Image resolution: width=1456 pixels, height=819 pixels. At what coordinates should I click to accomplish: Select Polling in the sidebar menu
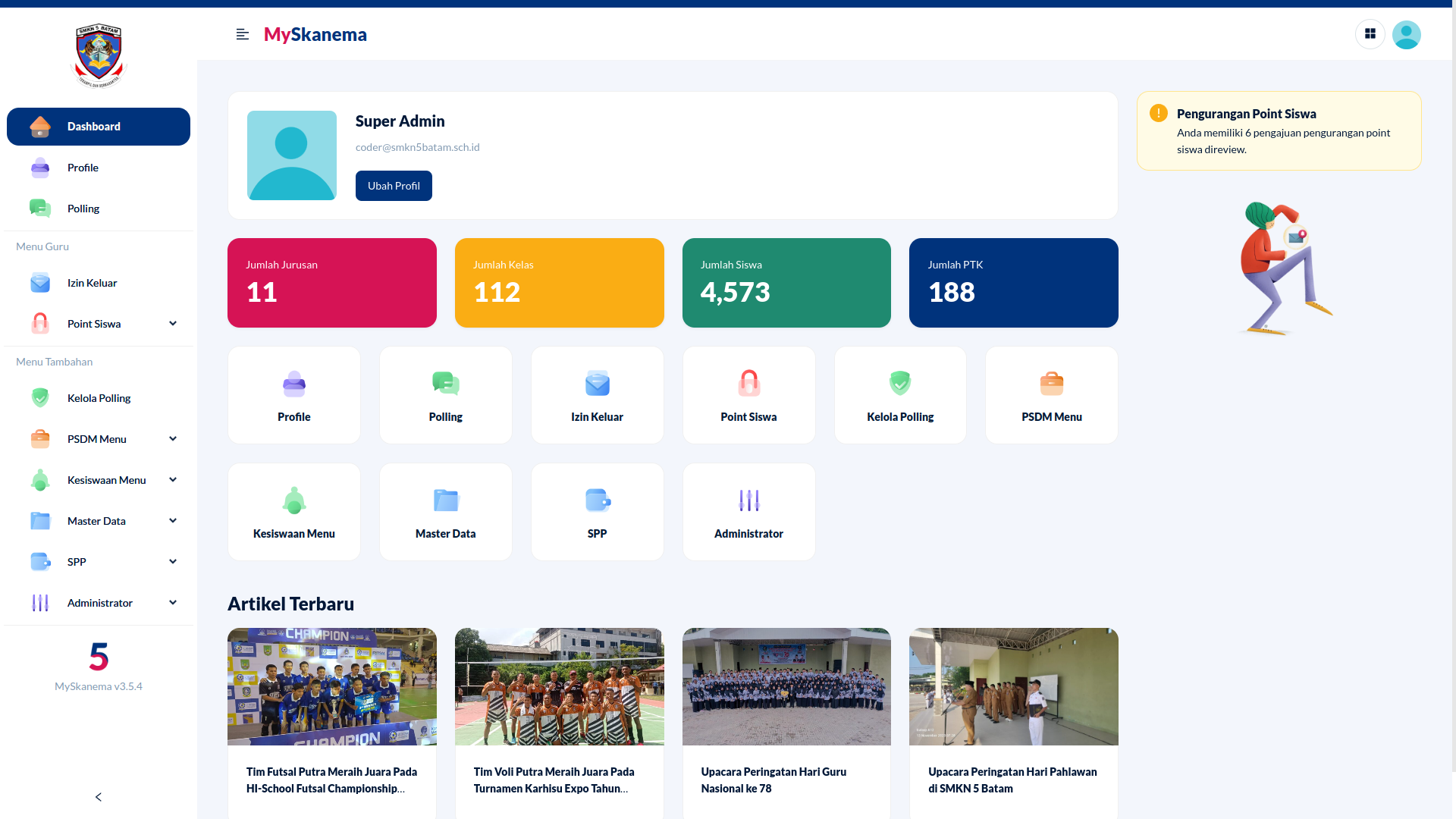coord(83,209)
